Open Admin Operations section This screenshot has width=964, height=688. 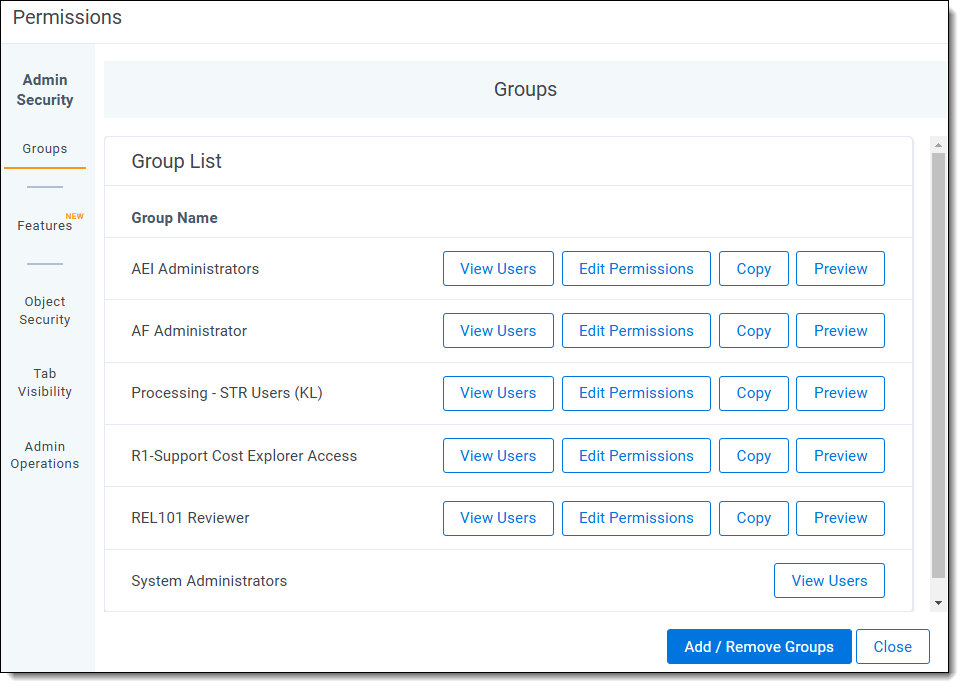pyautogui.click(x=45, y=455)
